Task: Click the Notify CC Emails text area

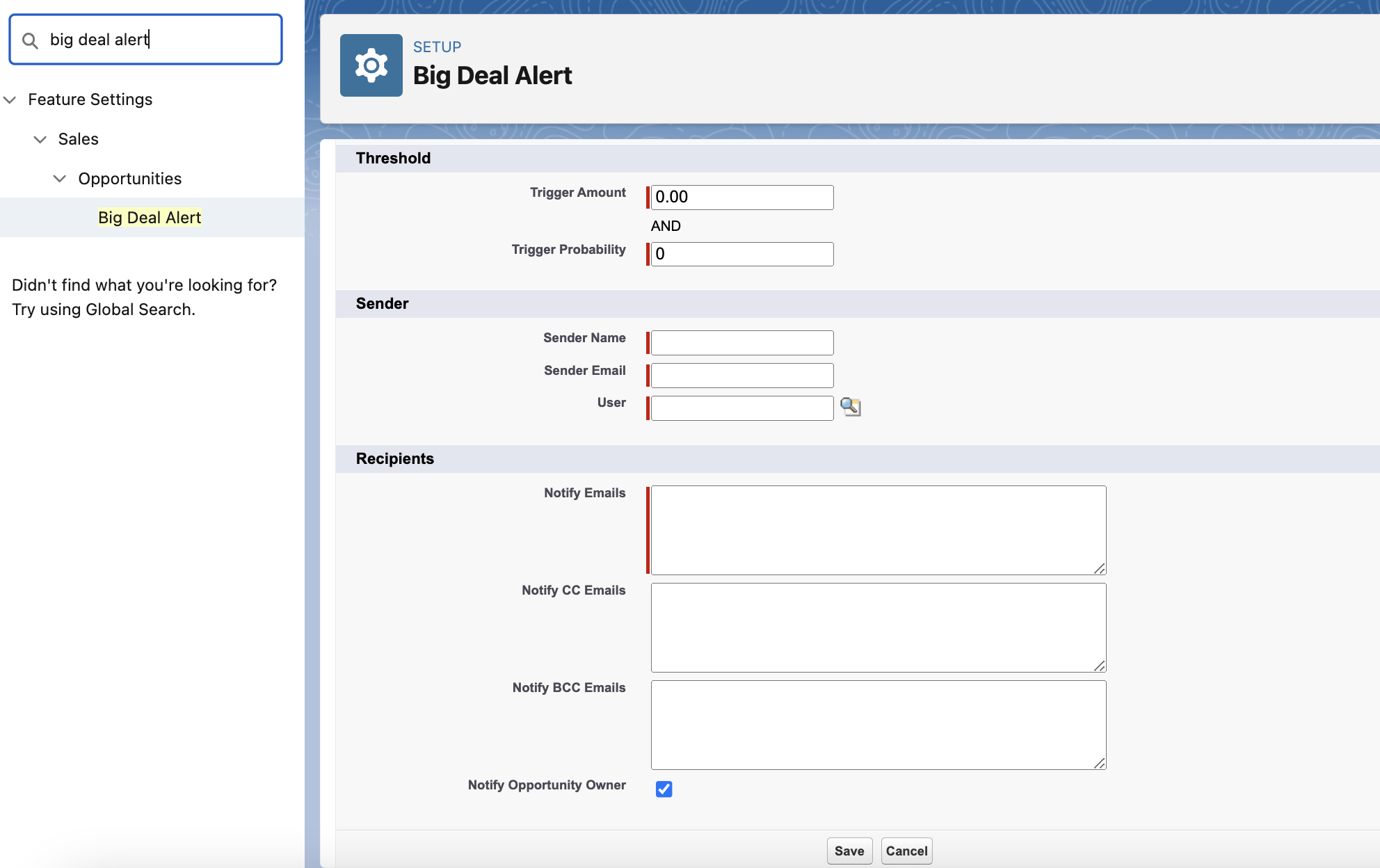Action: 878,627
